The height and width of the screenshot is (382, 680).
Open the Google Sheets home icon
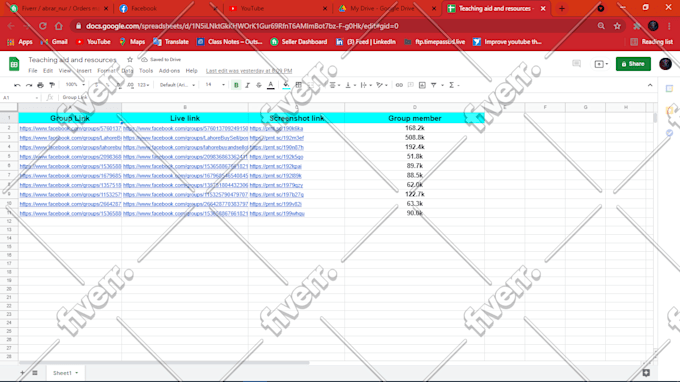click(14, 64)
